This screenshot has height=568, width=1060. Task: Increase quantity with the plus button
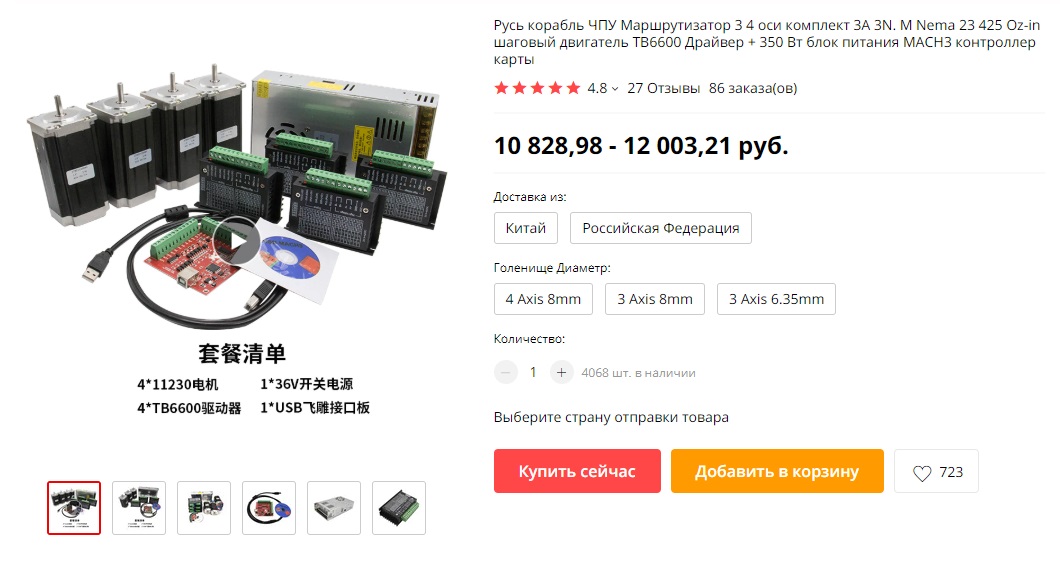[x=561, y=373]
